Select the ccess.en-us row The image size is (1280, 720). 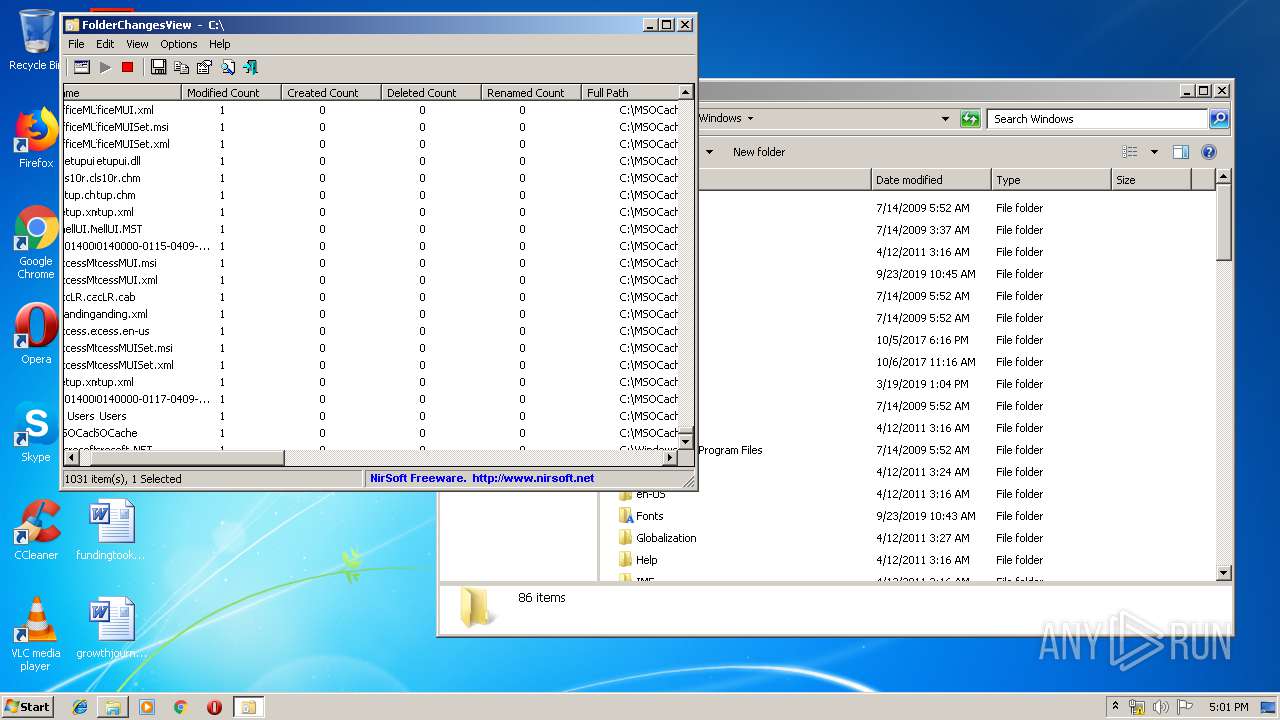pos(370,331)
